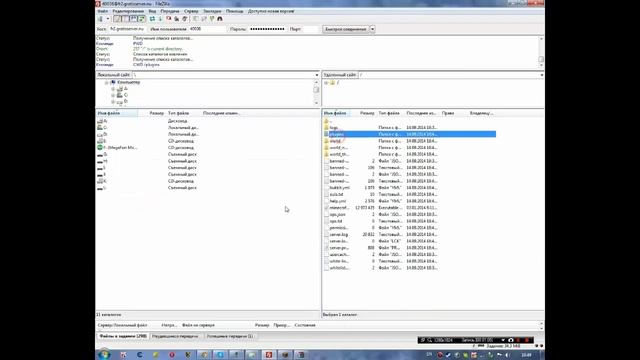Sort remote list by Права column

pos(454,113)
